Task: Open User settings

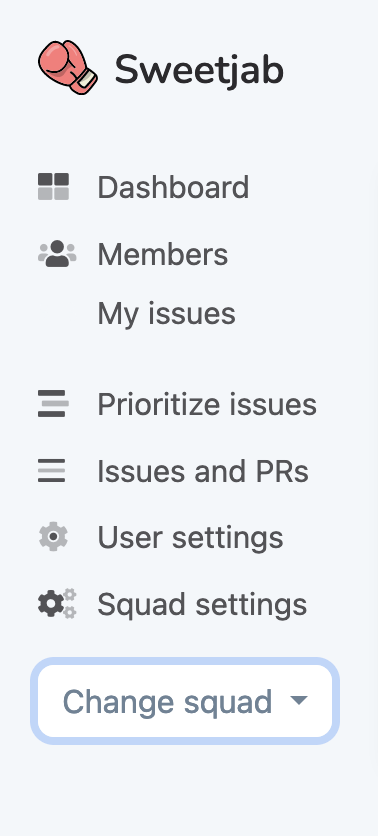Action: click(x=190, y=537)
